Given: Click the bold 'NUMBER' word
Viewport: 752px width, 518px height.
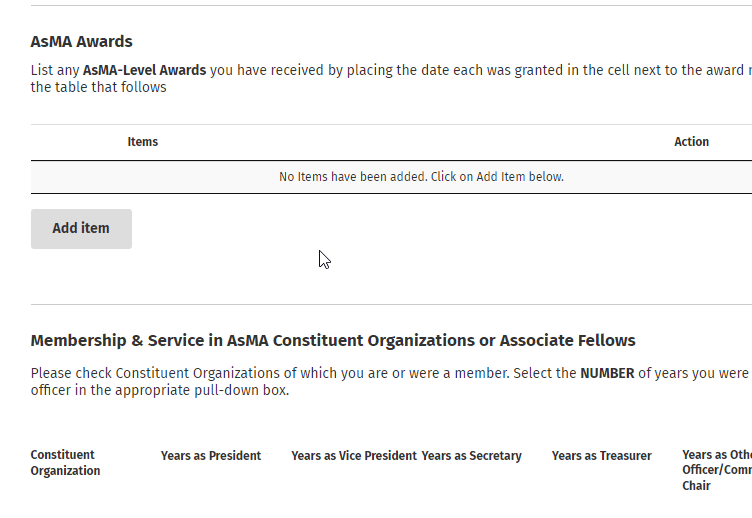Looking at the screenshot, I should click(x=607, y=373).
